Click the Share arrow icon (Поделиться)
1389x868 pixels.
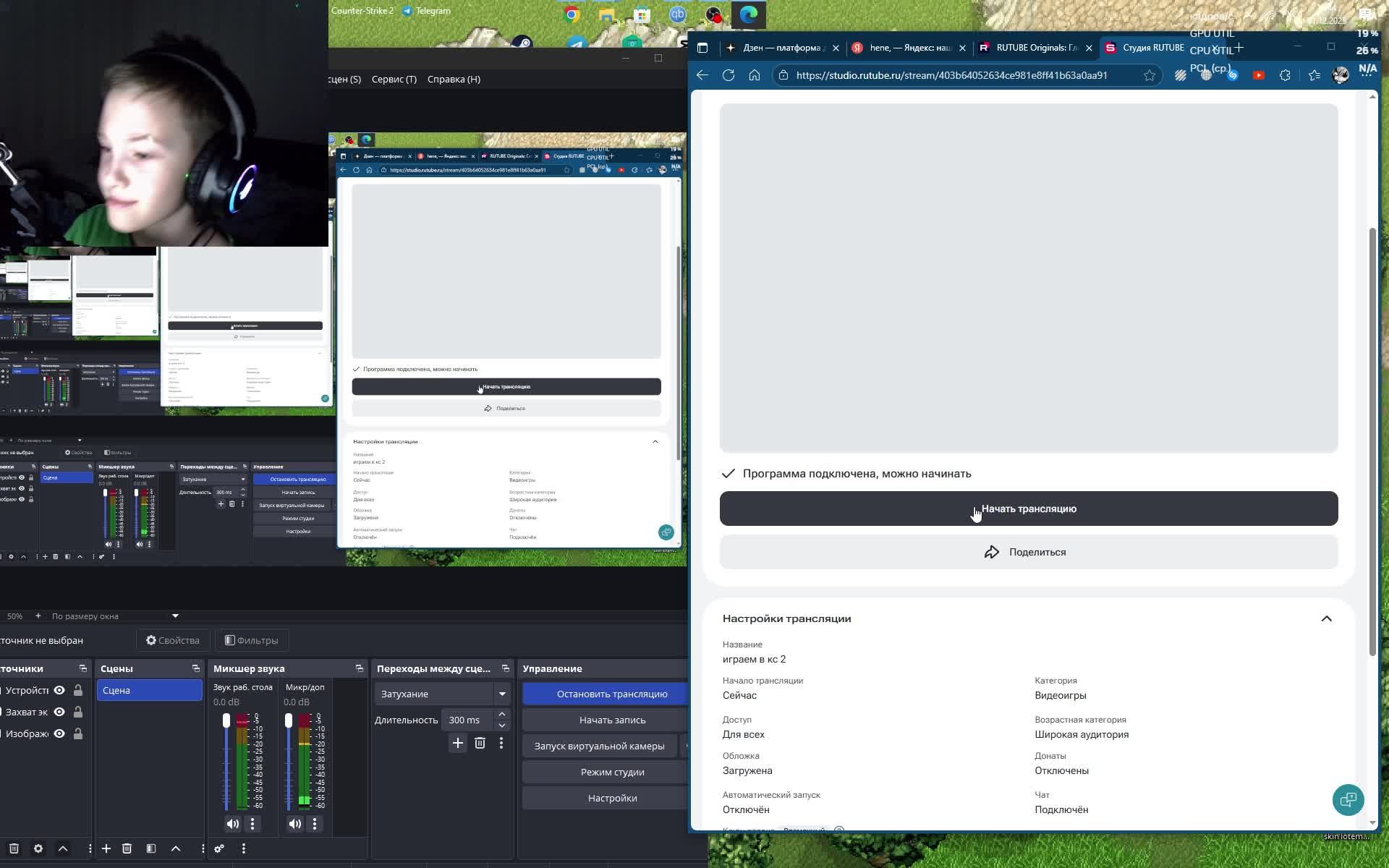(992, 552)
